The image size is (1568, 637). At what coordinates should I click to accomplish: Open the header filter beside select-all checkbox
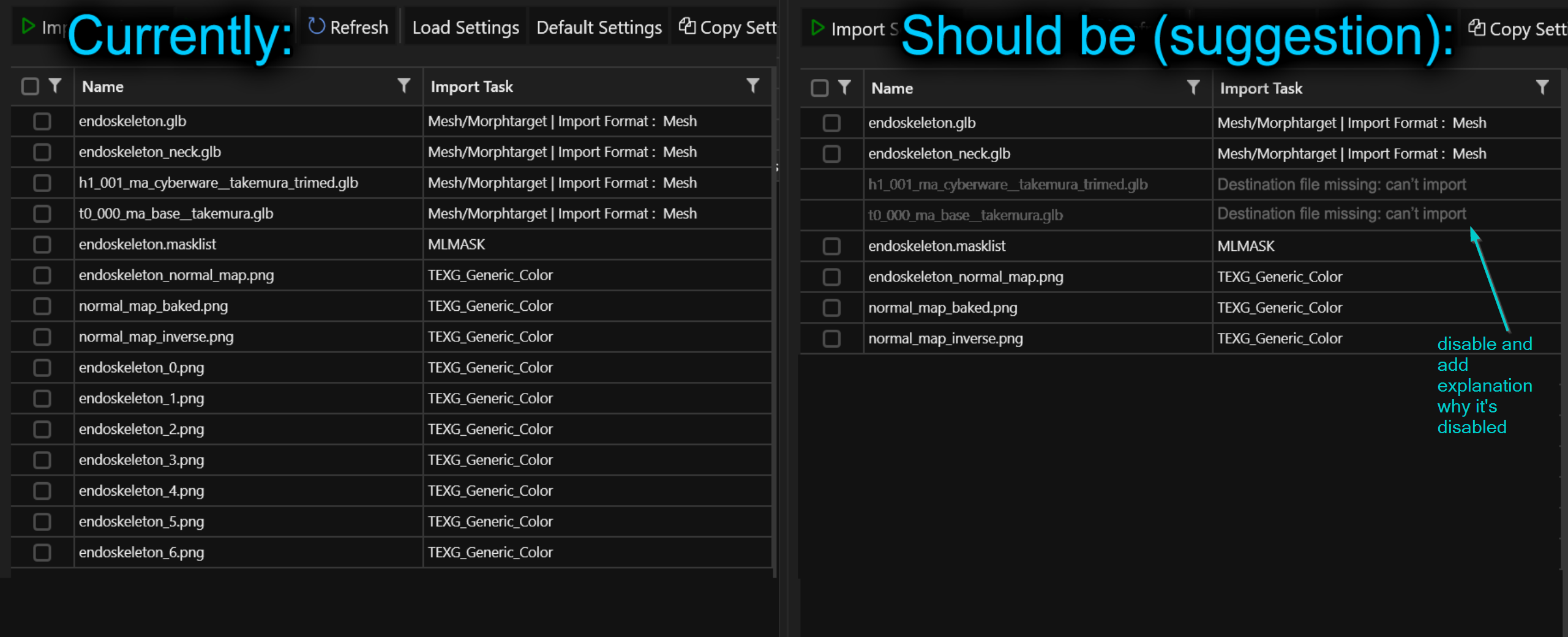point(56,86)
